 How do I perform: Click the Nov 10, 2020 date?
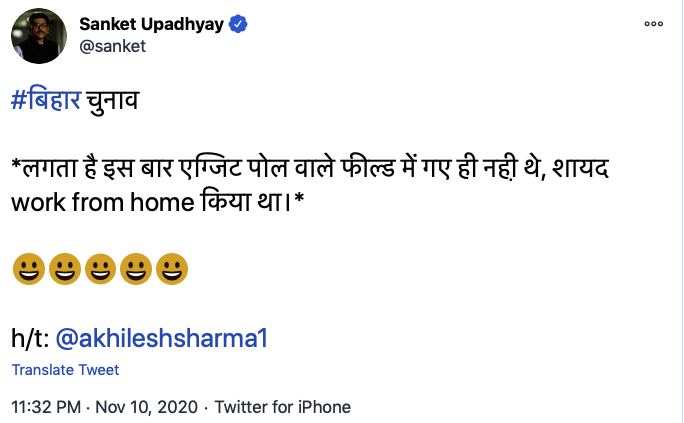click(145, 407)
